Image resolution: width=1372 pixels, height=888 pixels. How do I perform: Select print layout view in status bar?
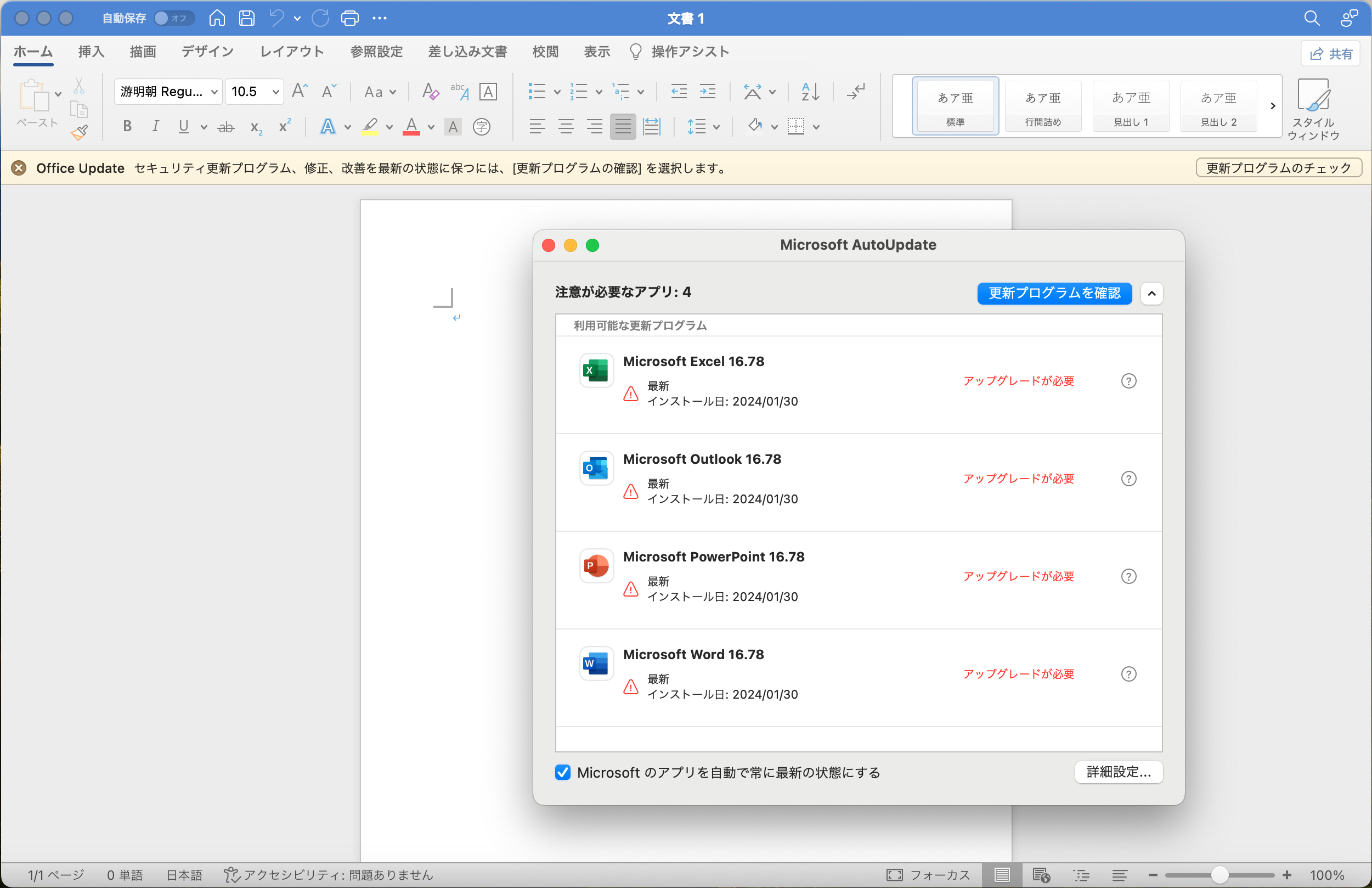1002,875
